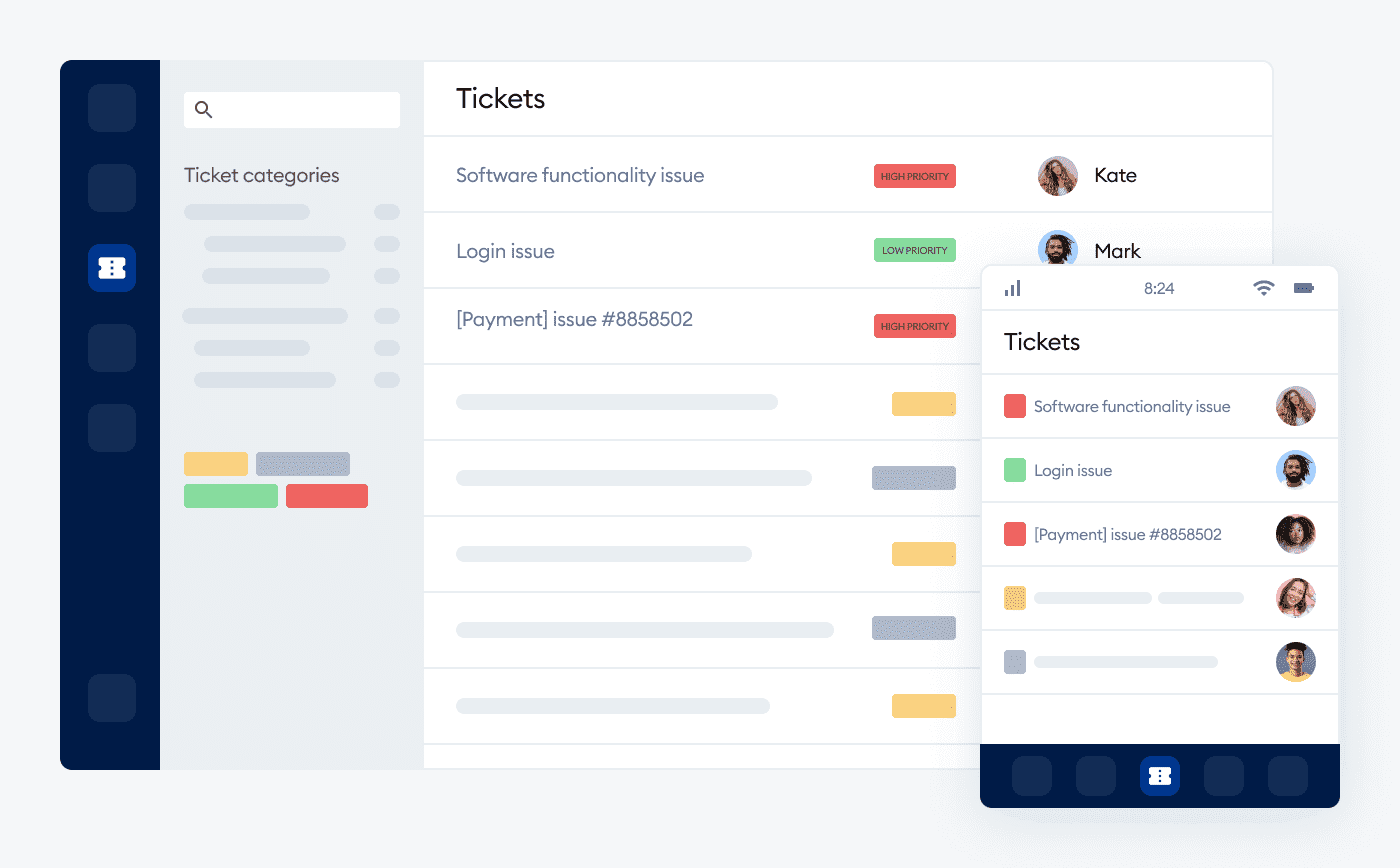Click the signal strength bars icon

[x=1013, y=288]
